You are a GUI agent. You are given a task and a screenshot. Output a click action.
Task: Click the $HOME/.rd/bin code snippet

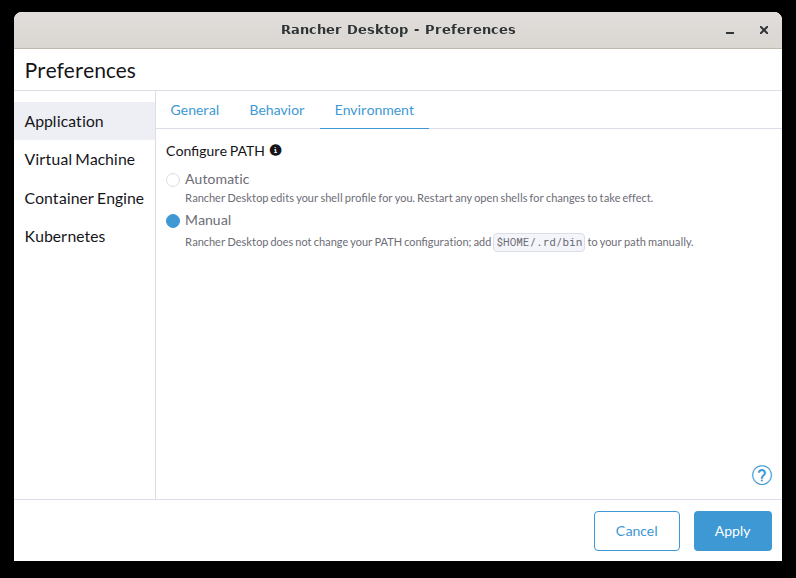pyautogui.click(x=539, y=242)
